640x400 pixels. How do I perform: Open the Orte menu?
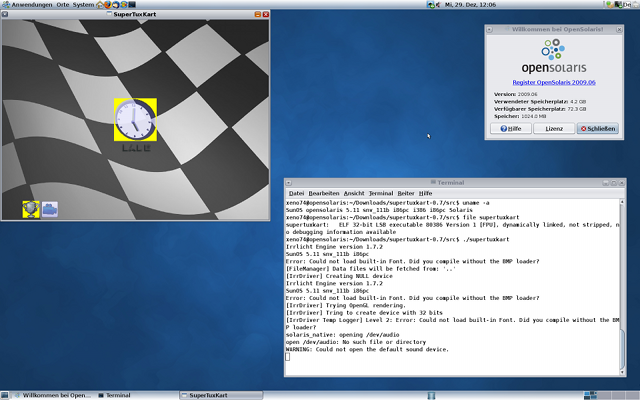click(x=62, y=4)
